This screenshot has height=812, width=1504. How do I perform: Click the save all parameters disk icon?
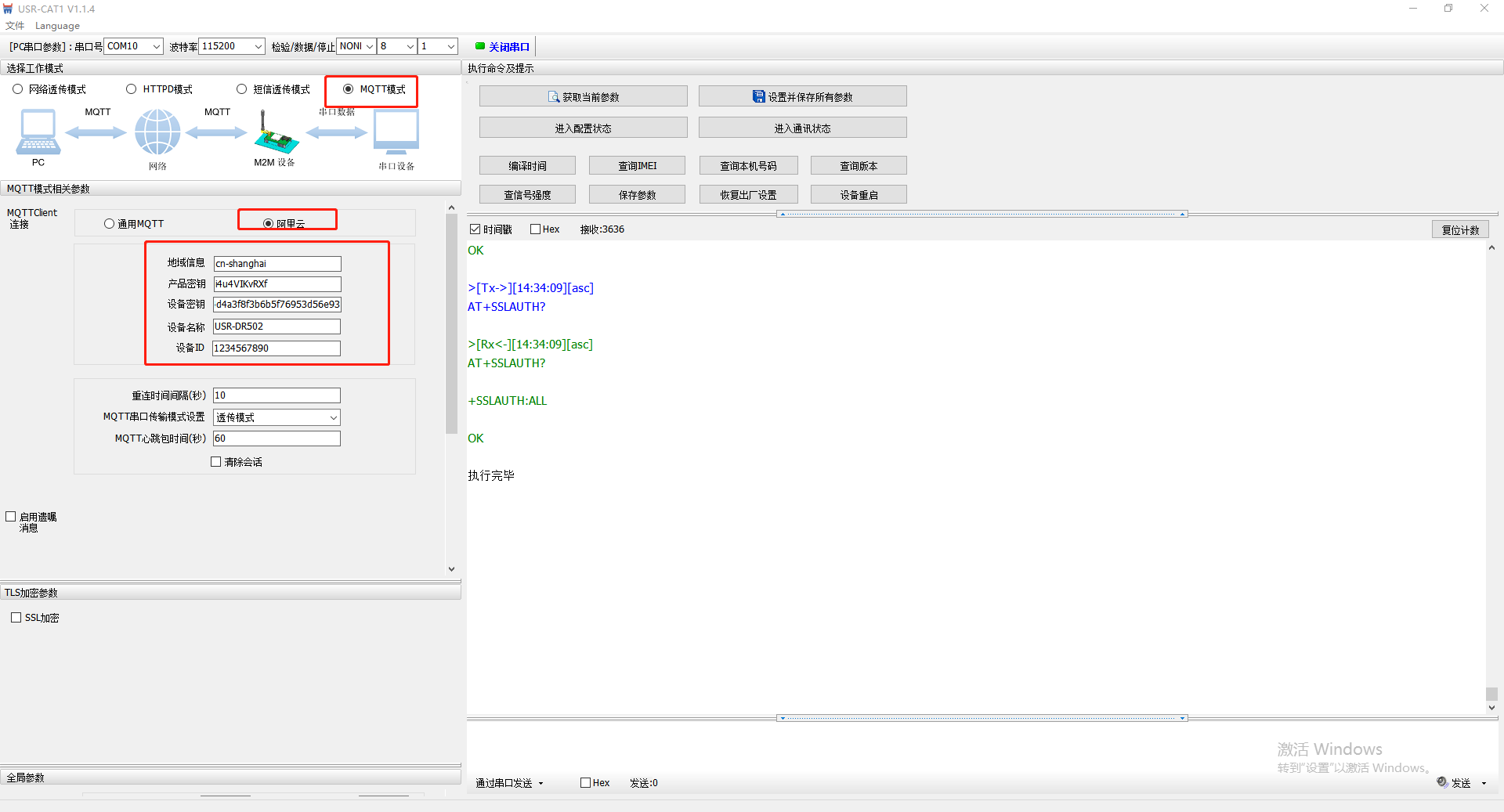click(758, 97)
